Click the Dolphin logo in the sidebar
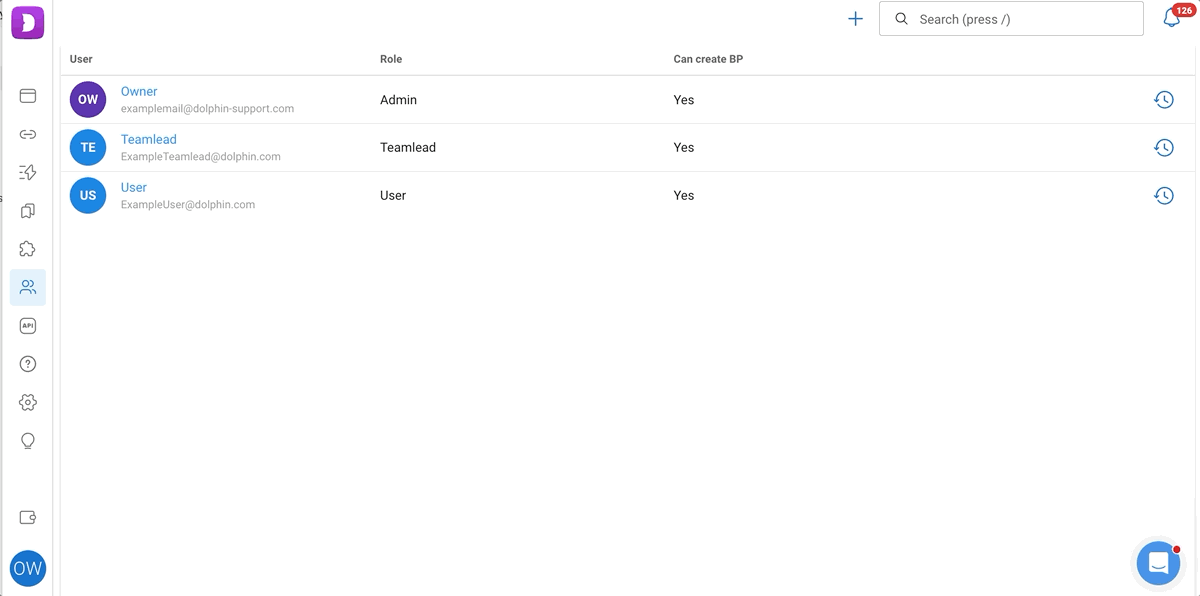 pos(28,22)
